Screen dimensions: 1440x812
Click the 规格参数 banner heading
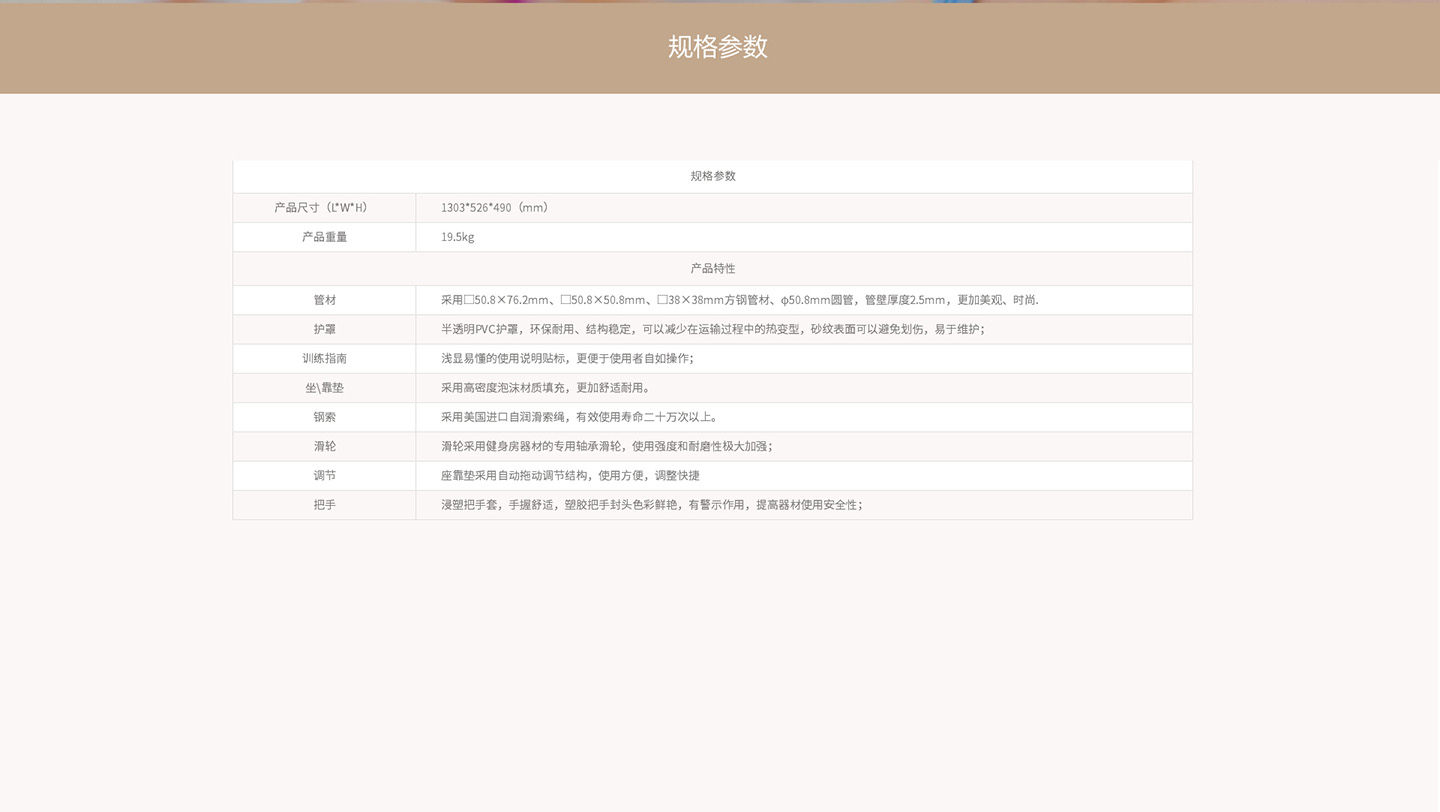point(716,47)
